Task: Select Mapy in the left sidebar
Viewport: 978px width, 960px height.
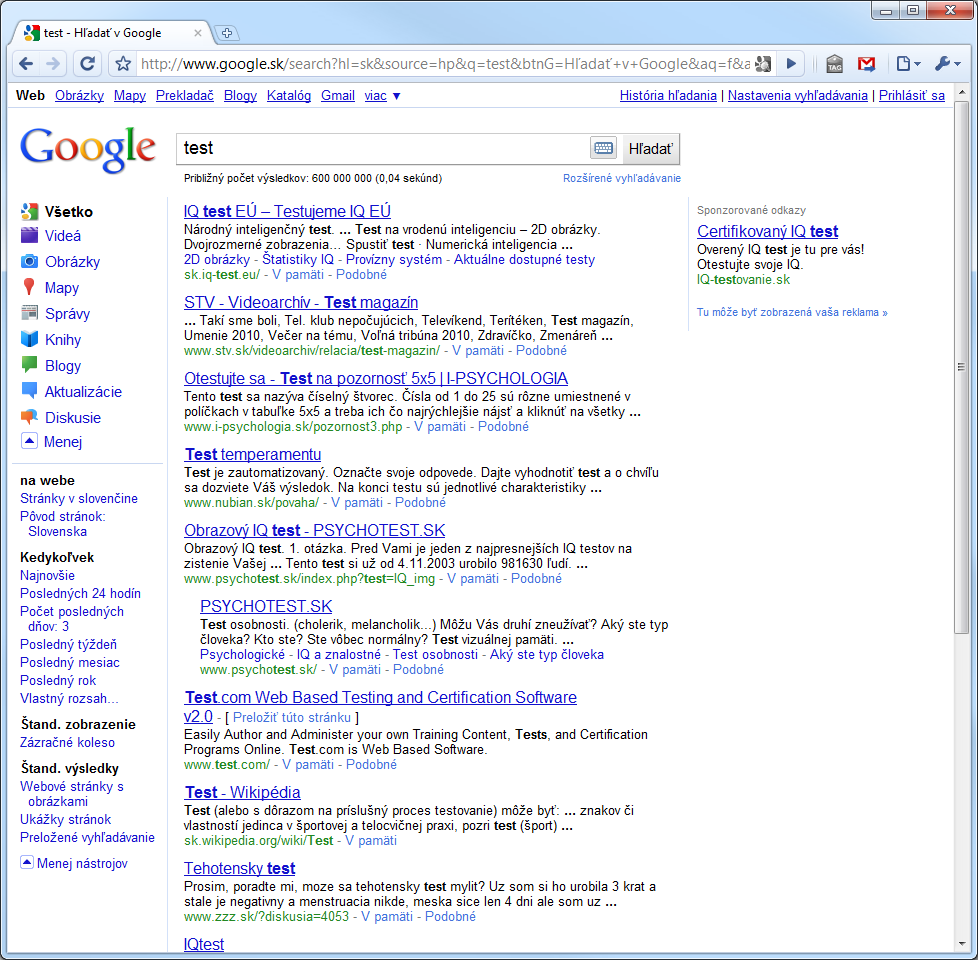Action: pyautogui.click(x=62, y=288)
